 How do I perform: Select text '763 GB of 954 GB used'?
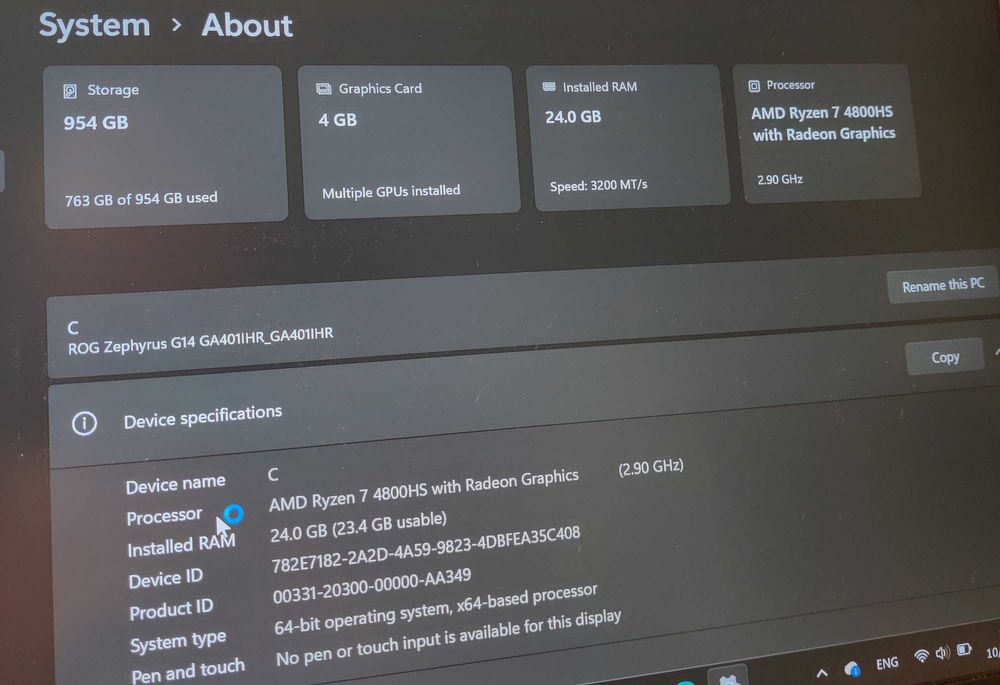pos(141,199)
